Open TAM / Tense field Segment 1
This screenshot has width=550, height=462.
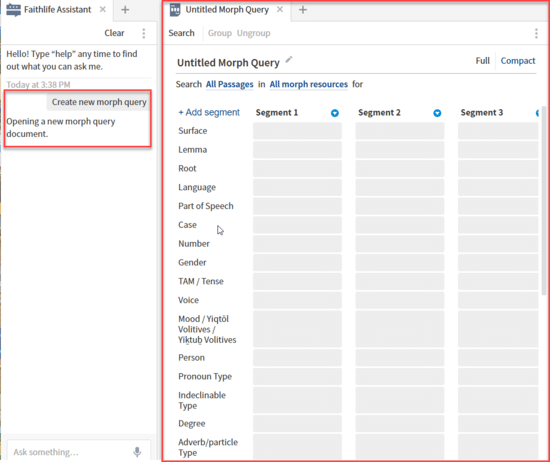pyautogui.click(x=297, y=281)
